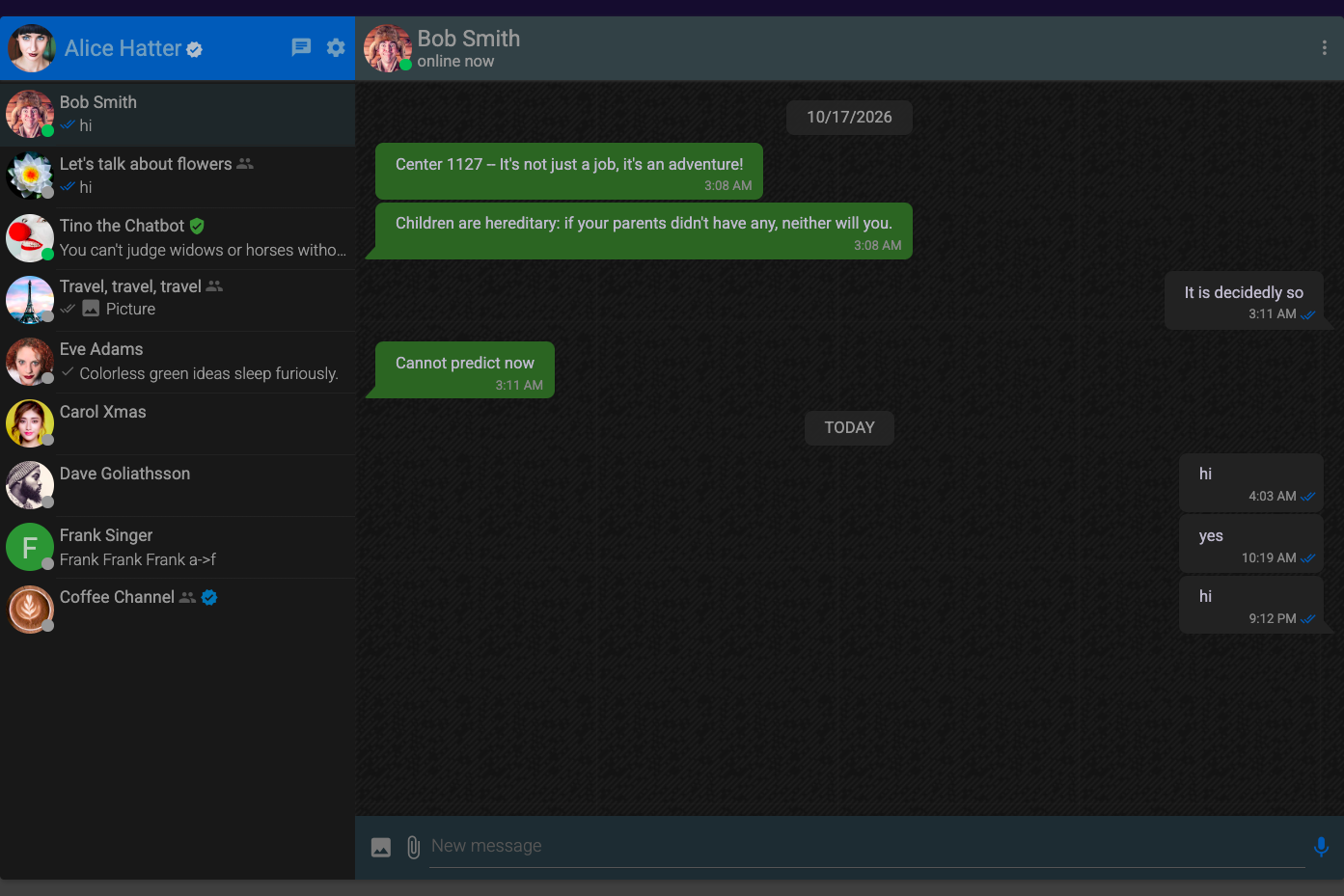Open Carol Xmas conversation
The width and height of the screenshot is (1344, 896).
coord(178,423)
